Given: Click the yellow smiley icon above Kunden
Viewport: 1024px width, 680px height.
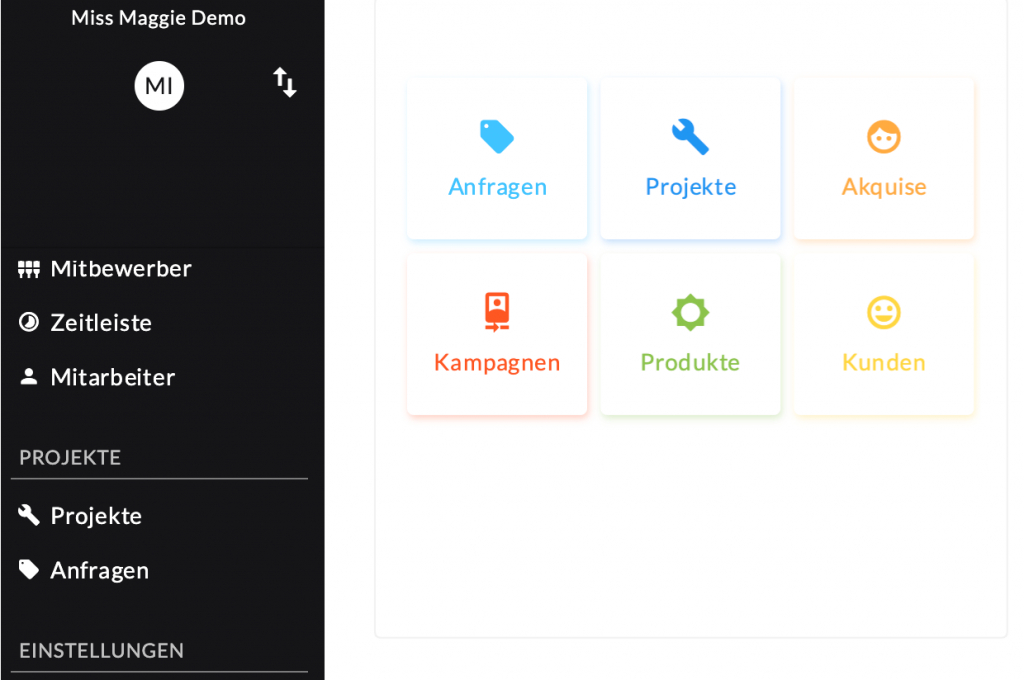Looking at the screenshot, I should coord(884,312).
